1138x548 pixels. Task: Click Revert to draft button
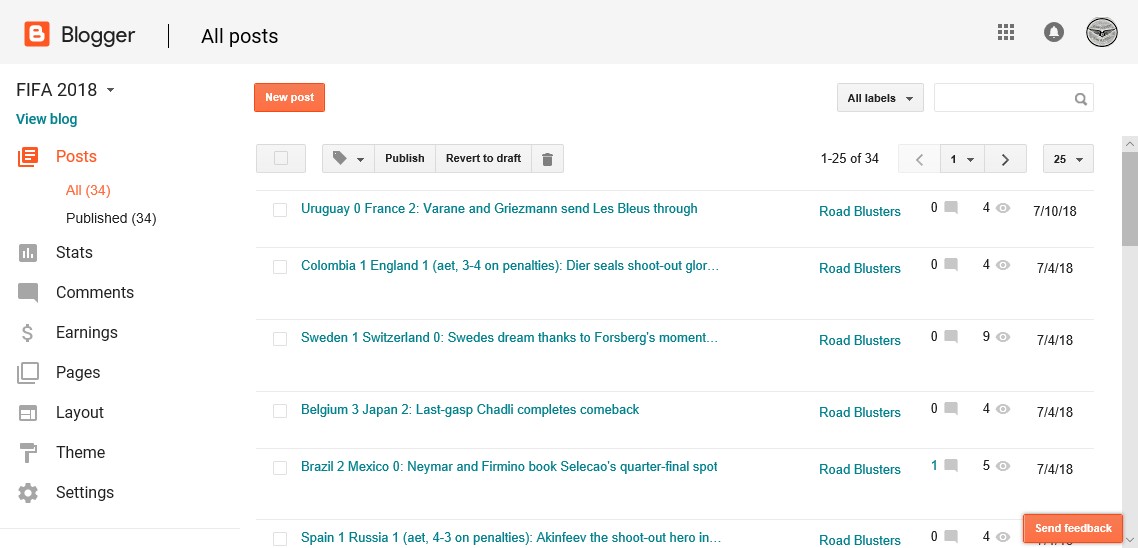(483, 159)
